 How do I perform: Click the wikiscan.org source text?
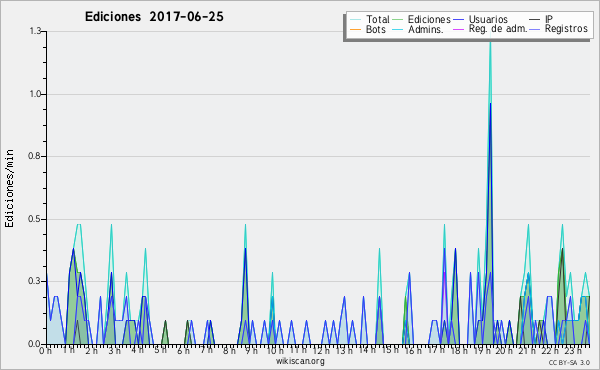click(x=300, y=361)
